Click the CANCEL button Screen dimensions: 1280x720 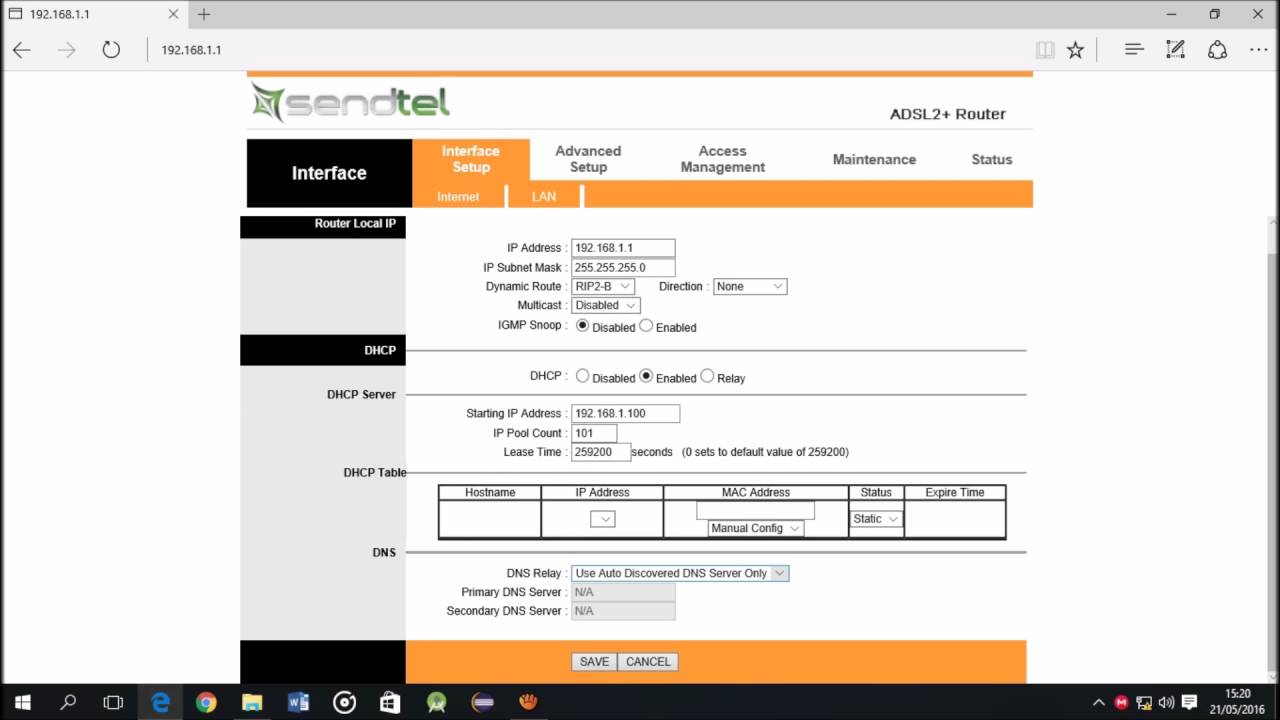(648, 662)
